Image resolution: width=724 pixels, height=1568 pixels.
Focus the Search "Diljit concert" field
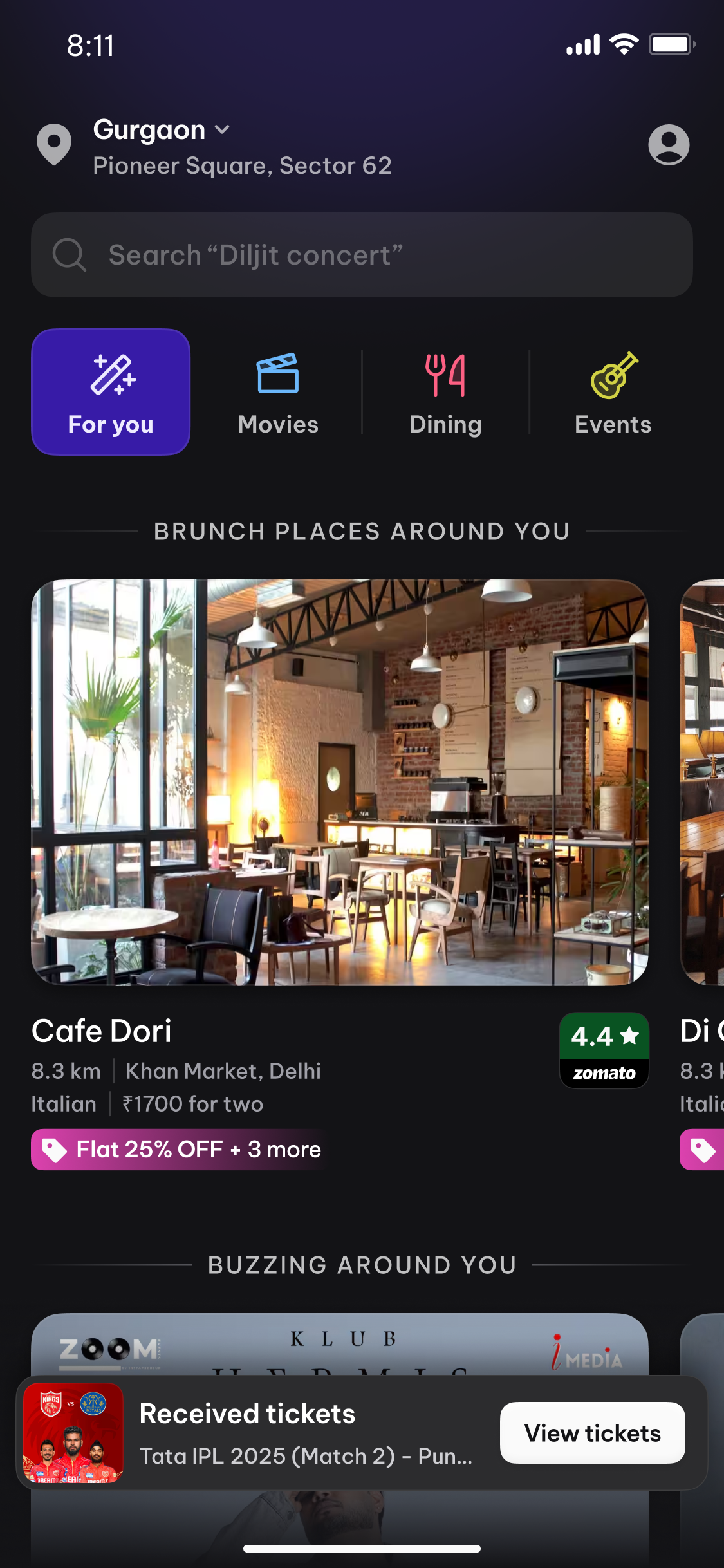coord(362,255)
